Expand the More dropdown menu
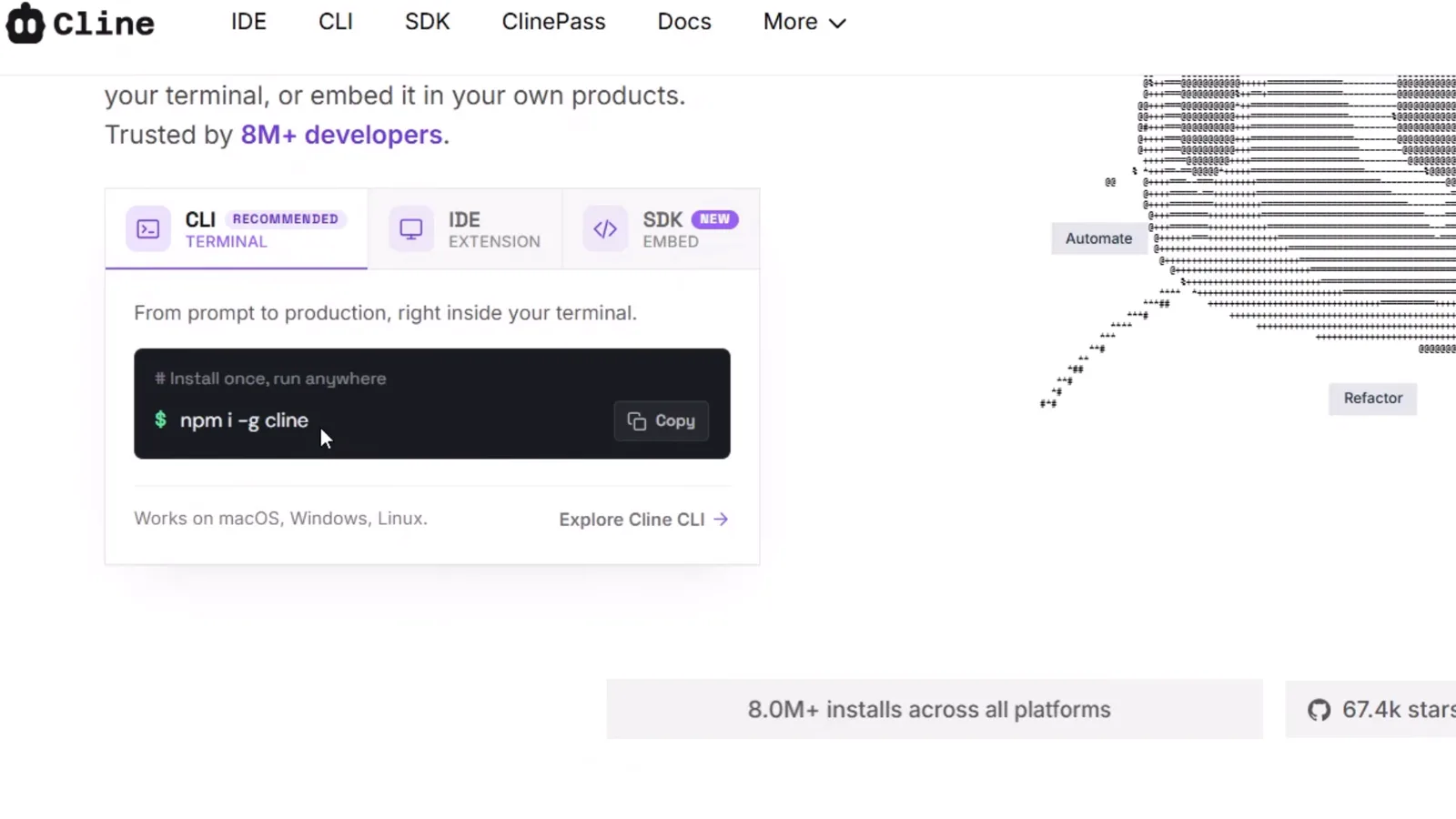This screenshot has height=819, width=1456. pos(804,22)
